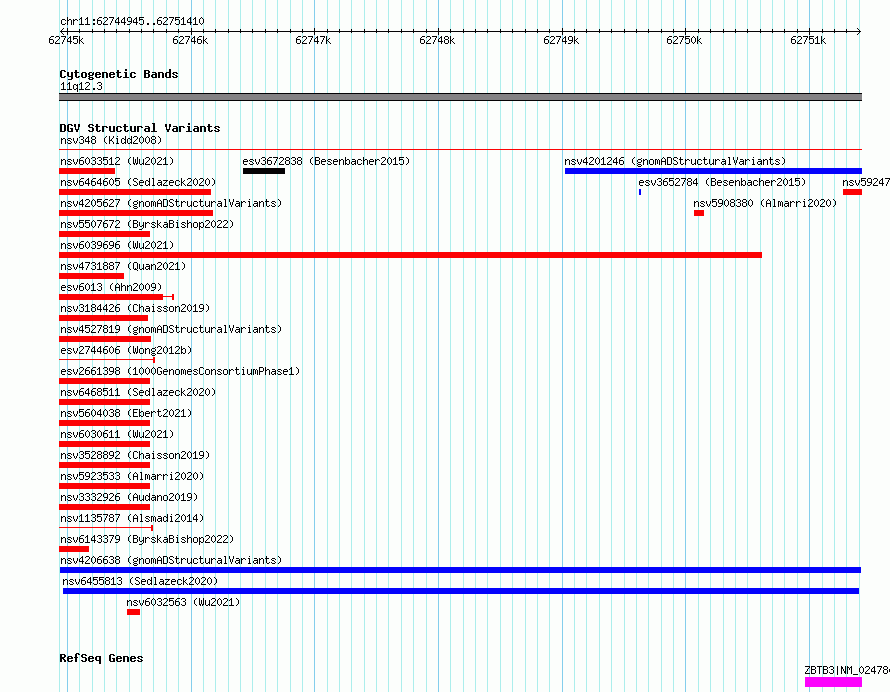This screenshot has width=890, height=692.
Task: Click the small blue esv3652784 marker
Action: point(640,192)
